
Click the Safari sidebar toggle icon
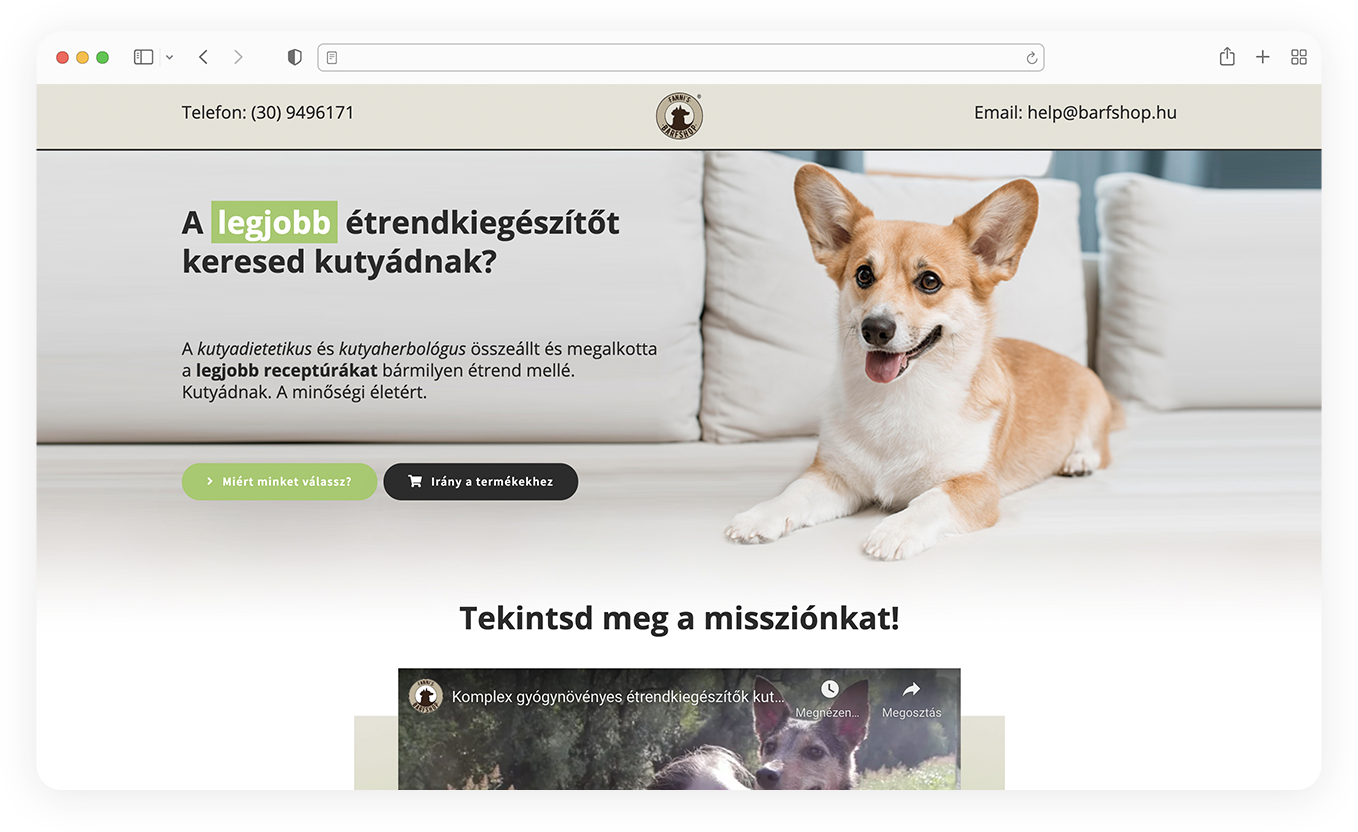143,57
